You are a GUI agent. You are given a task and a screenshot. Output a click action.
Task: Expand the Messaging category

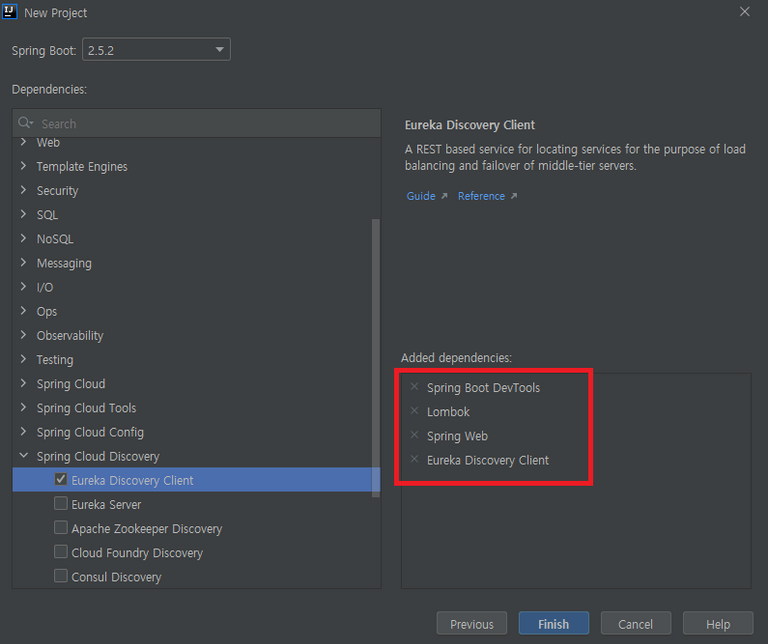pos(23,262)
